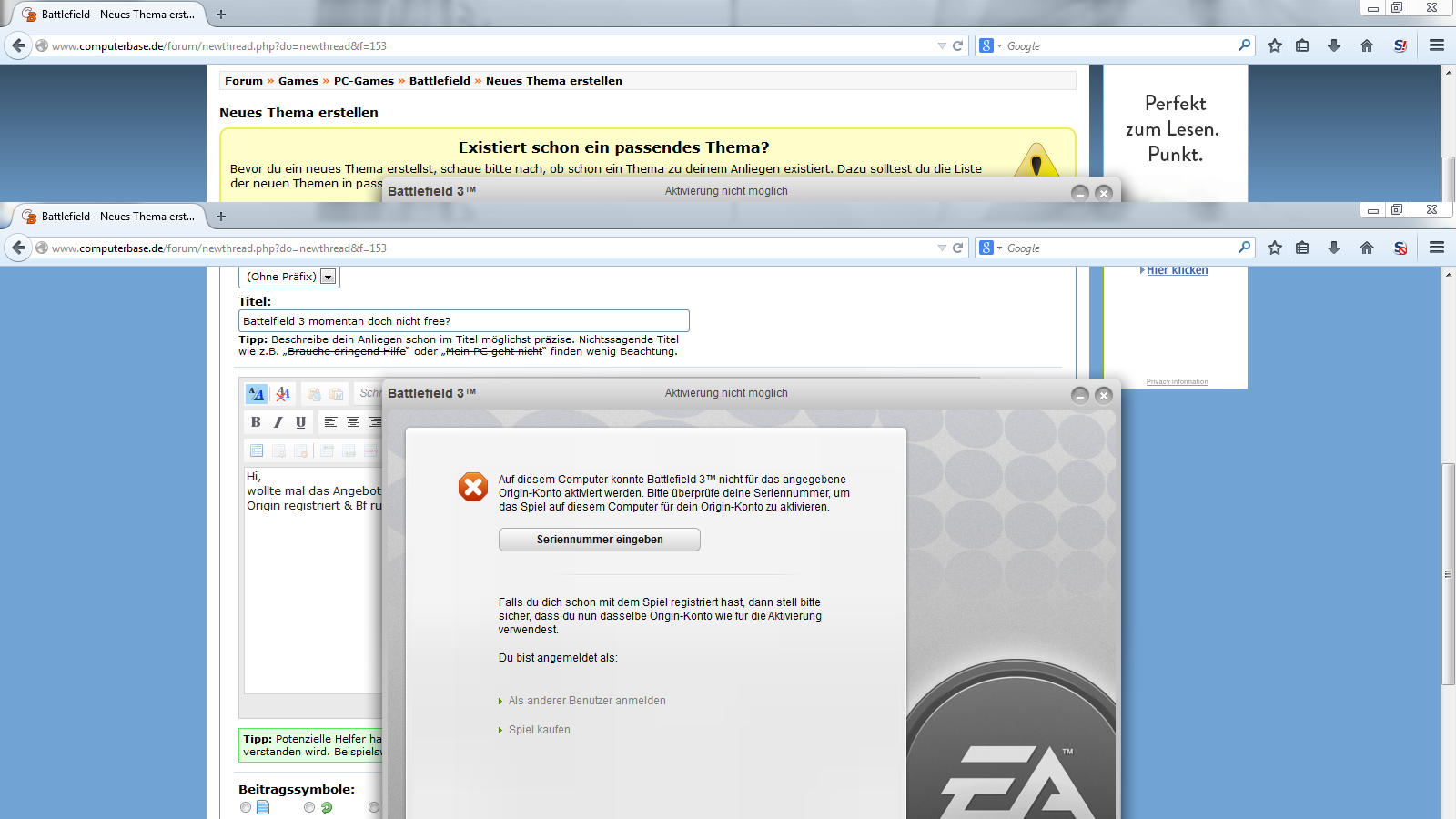Click the Spiel kaufen link
Image resolution: width=1456 pixels, height=819 pixels.
(540, 730)
